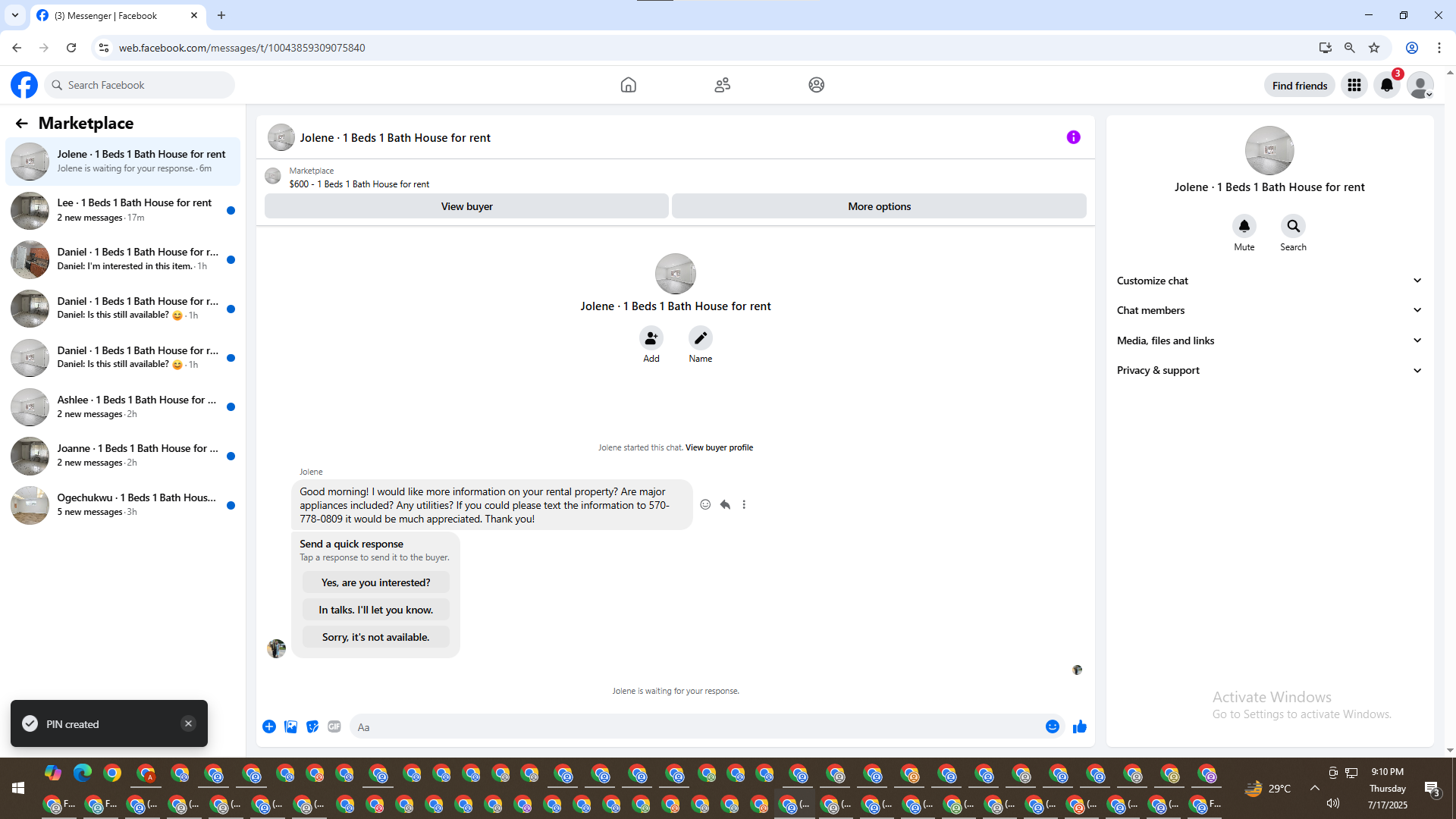The width and height of the screenshot is (1456, 819).
Task: Click the browser address bar URL
Action: pyautogui.click(x=242, y=48)
